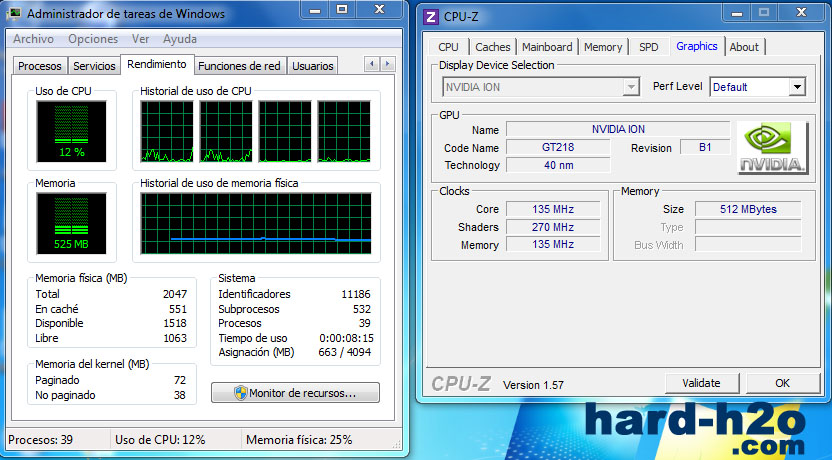The height and width of the screenshot is (460, 832).
Task: Click the Shaders clock value 270 MHz
Action: (x=553, y=227)
